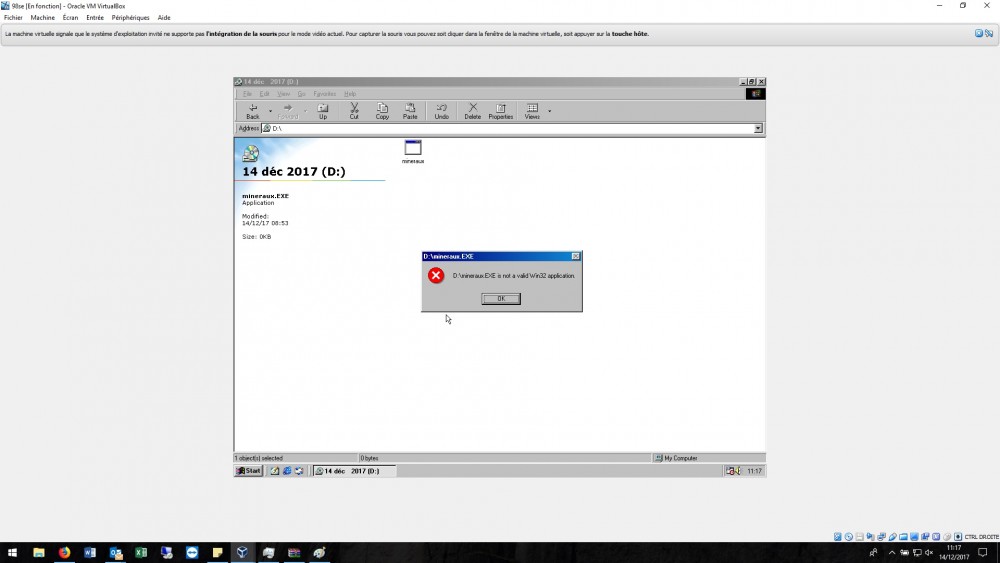Open the Go menu in Explorer

301,94
